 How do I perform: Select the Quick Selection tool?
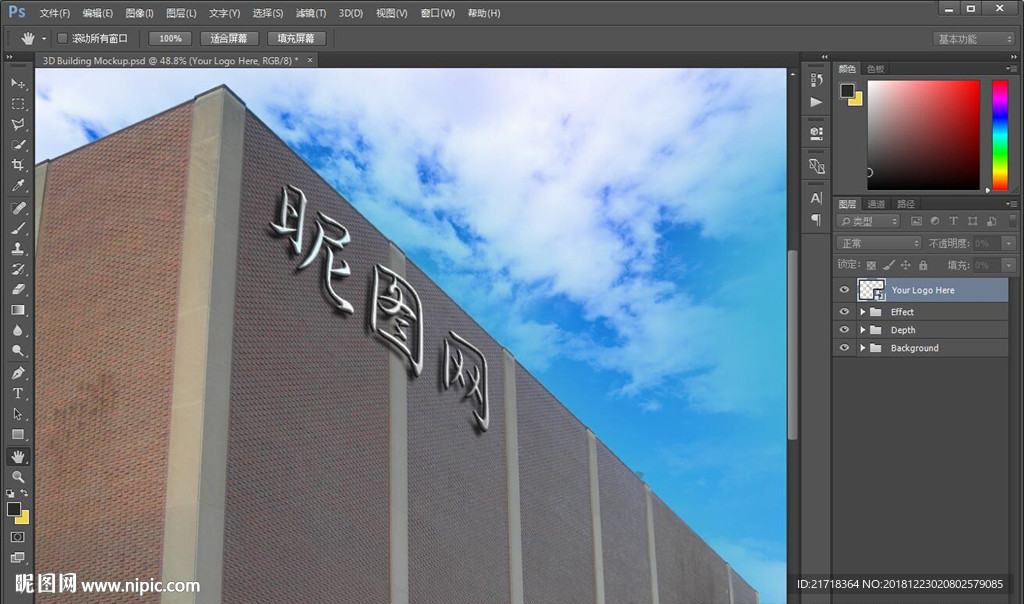tap(18, 144)
